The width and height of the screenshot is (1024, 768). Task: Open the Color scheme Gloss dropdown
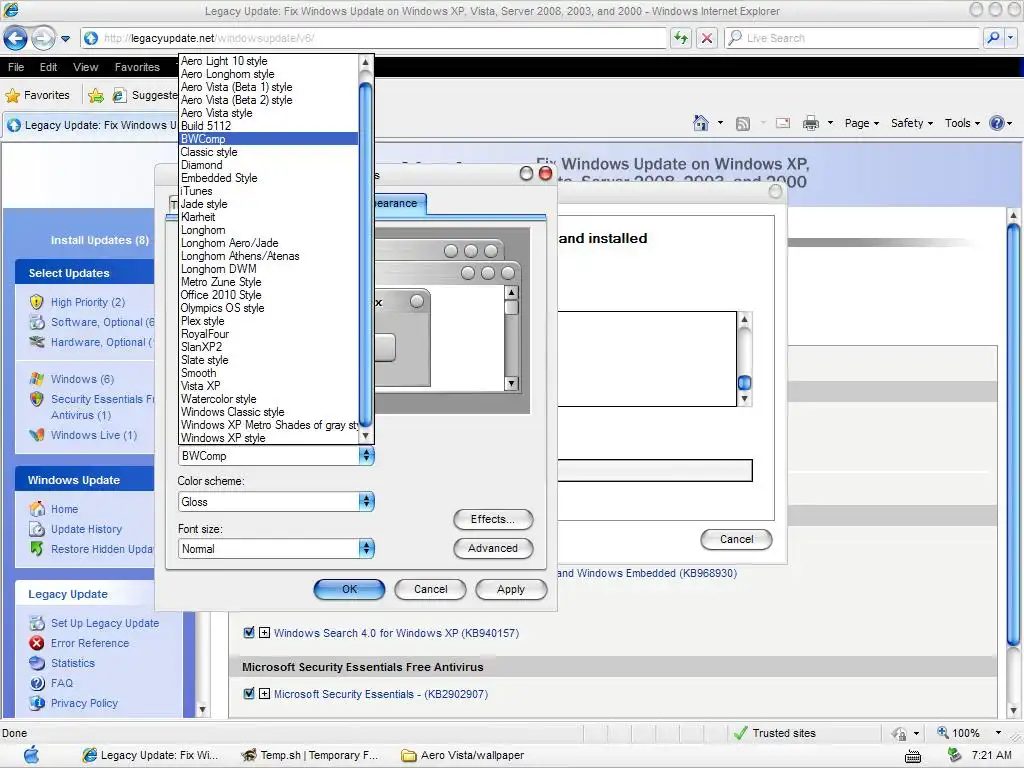point(276,502)
